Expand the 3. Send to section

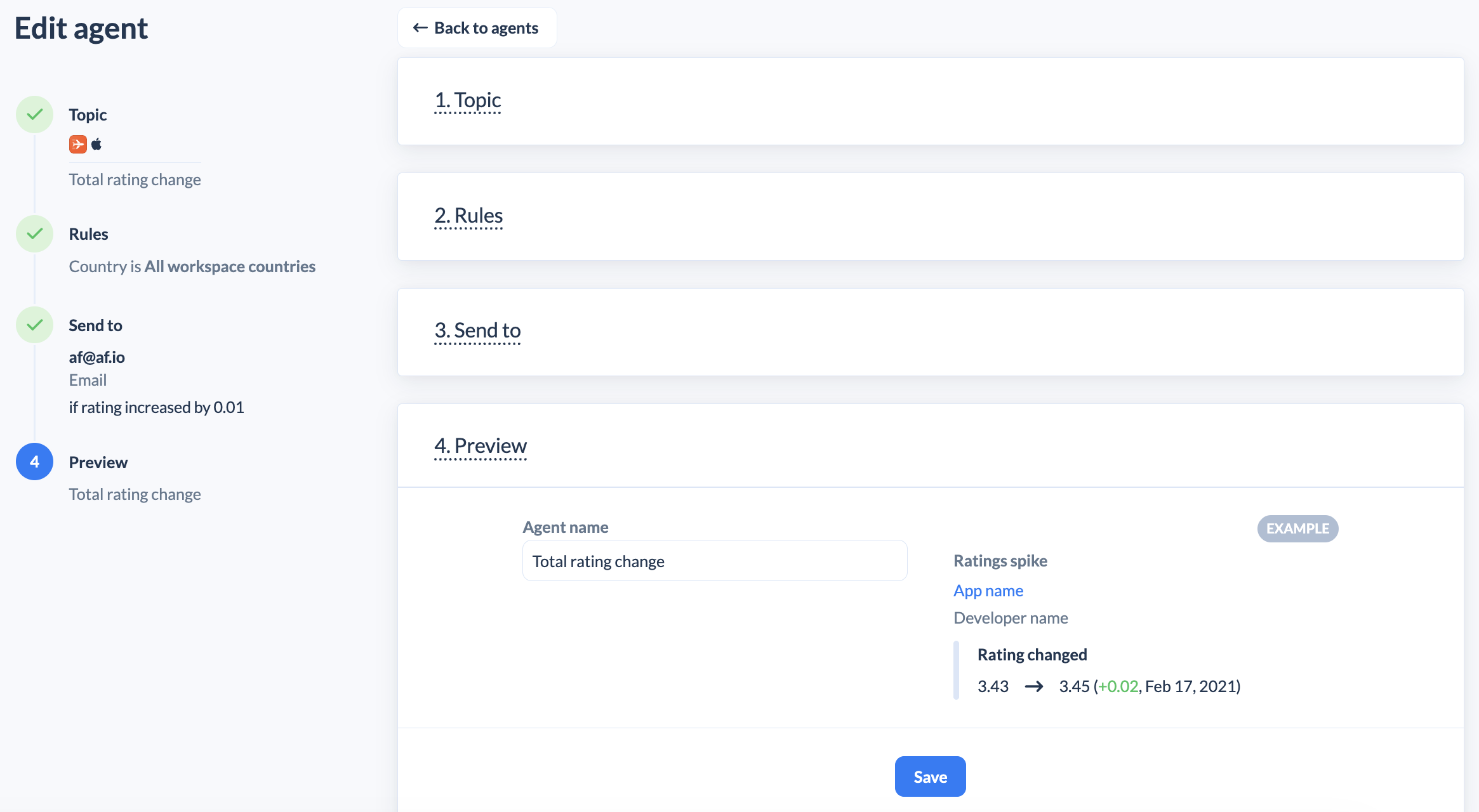(477, 331)
